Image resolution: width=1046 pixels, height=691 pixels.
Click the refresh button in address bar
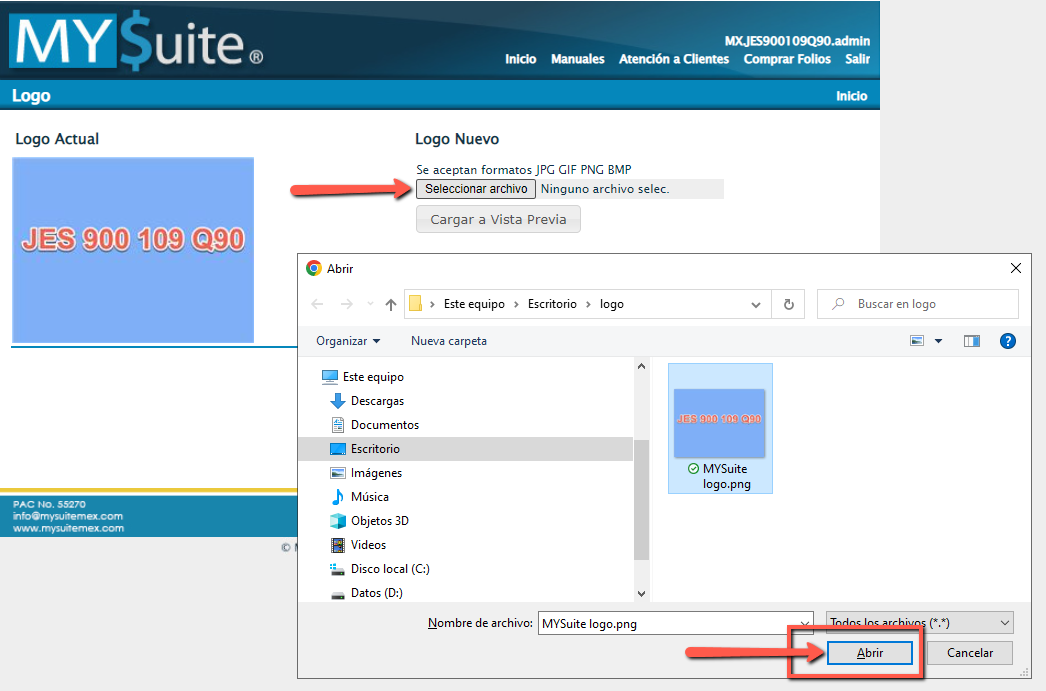point(789,304)
